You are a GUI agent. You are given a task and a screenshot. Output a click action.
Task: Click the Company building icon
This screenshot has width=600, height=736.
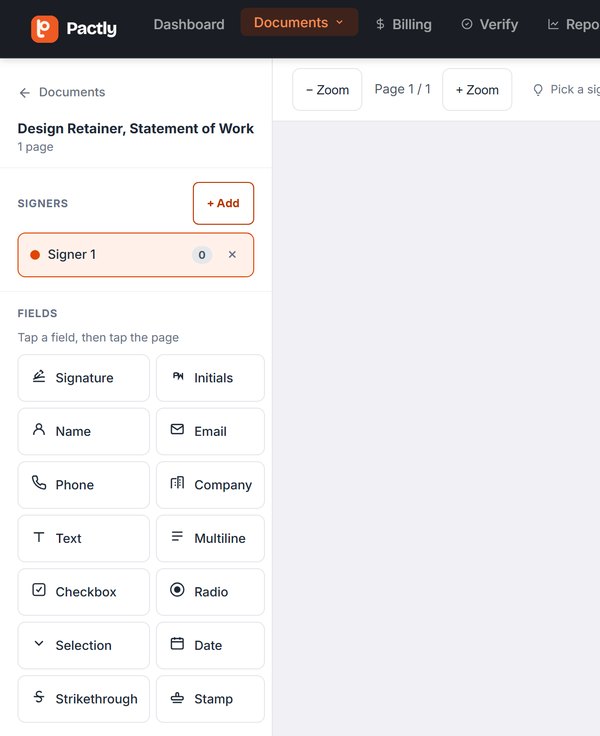(x=177, y=483)
